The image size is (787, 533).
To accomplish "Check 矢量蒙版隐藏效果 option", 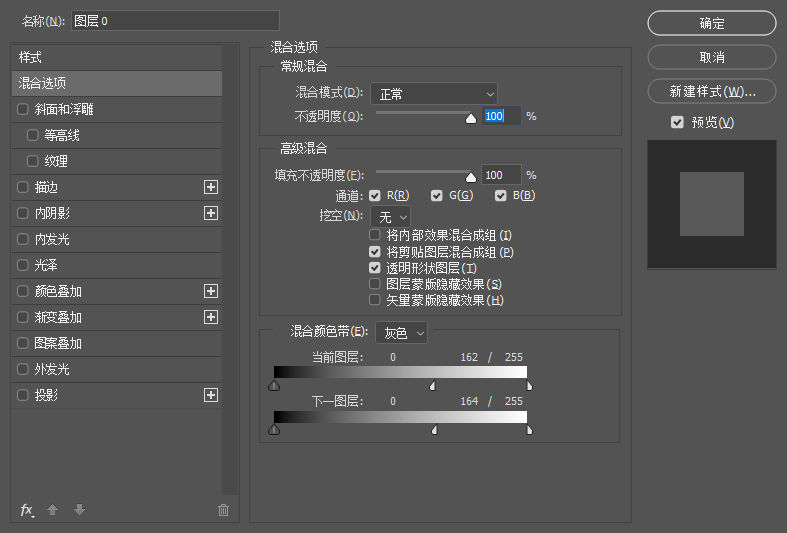I will (374, 300).
